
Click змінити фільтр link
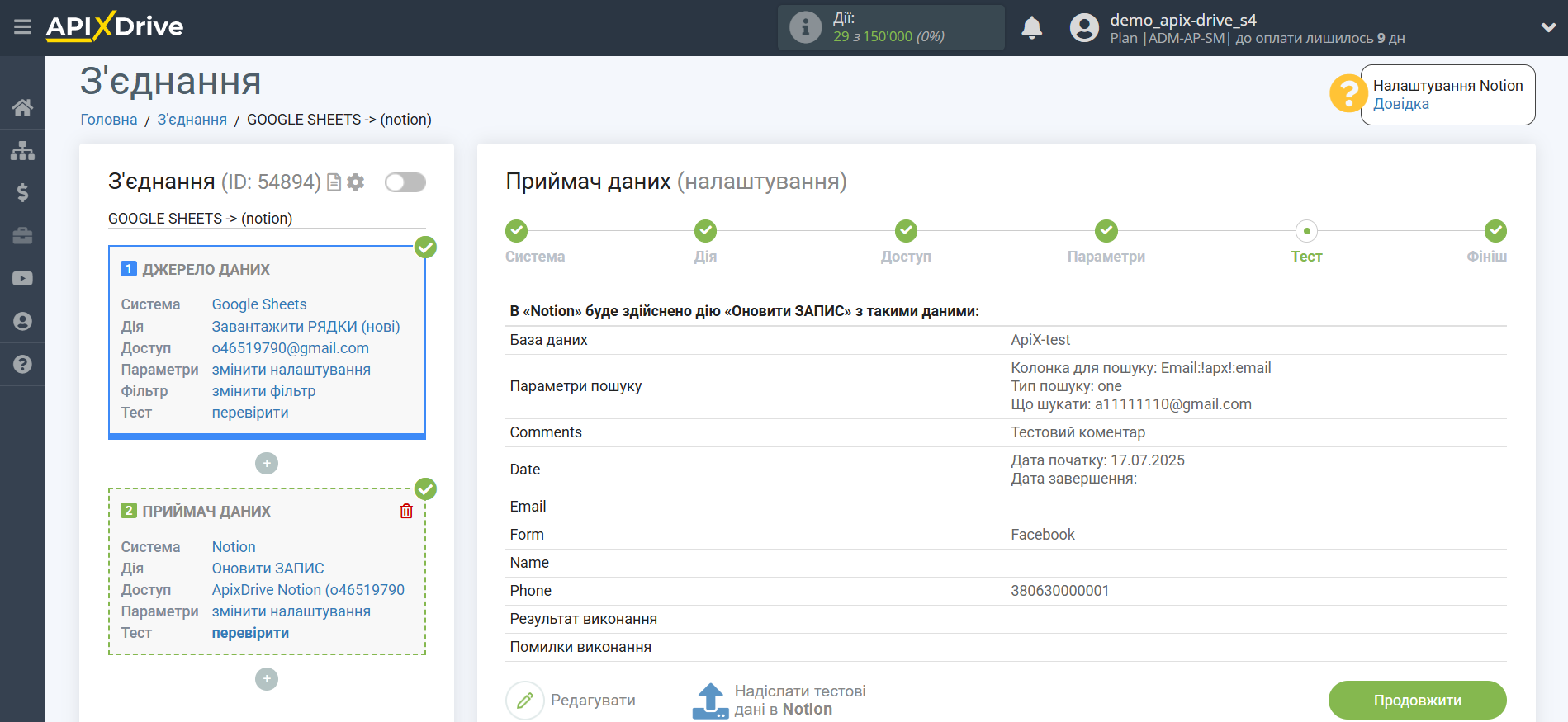[x=264, y=391]
